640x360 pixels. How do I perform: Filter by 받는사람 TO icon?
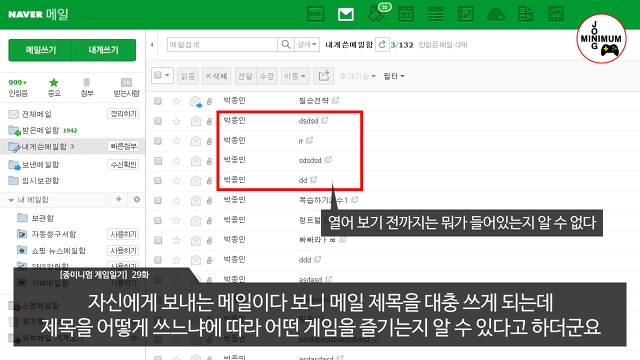pyautogui.click(x=127, y=87)
